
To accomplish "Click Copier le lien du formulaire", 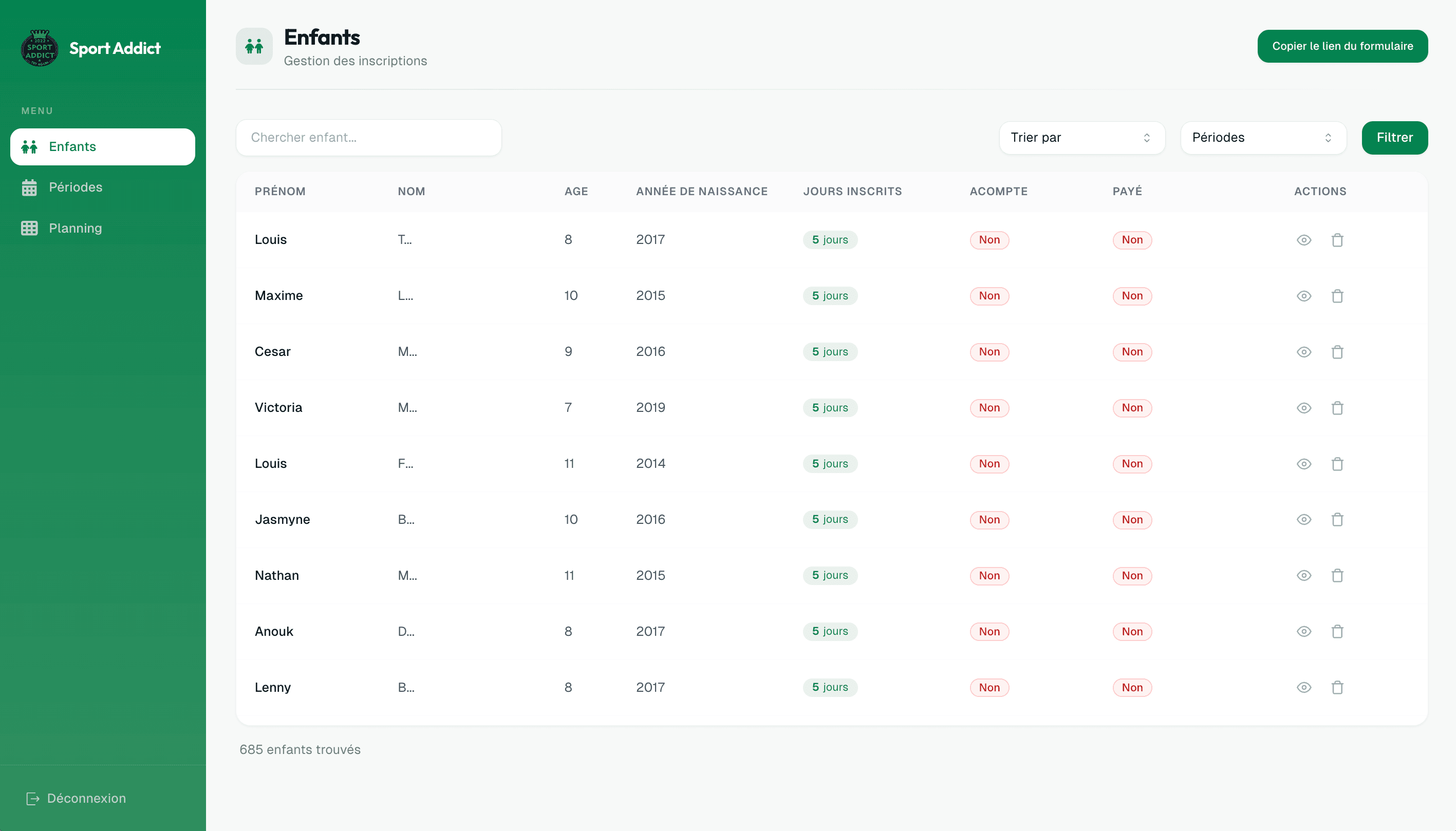I will click(1342, 46).
